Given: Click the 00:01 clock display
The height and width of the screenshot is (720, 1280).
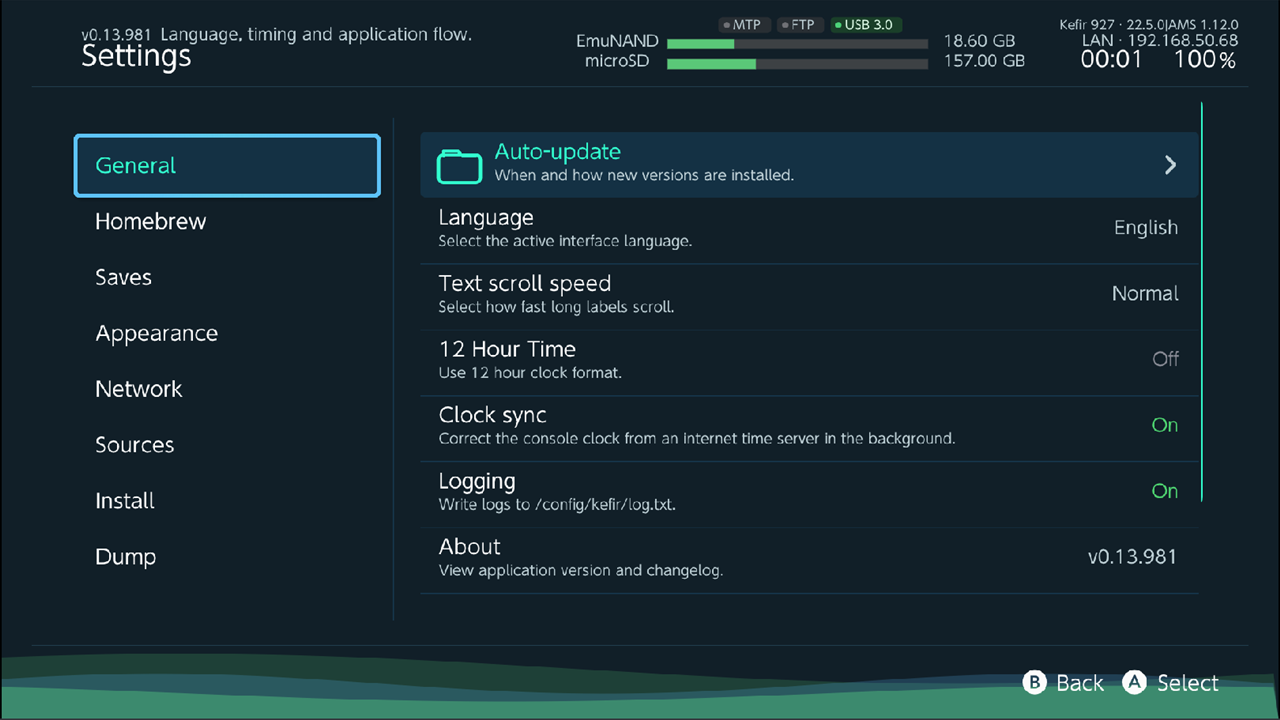Looking at the screenshot, I should (x=1111, y=60).
